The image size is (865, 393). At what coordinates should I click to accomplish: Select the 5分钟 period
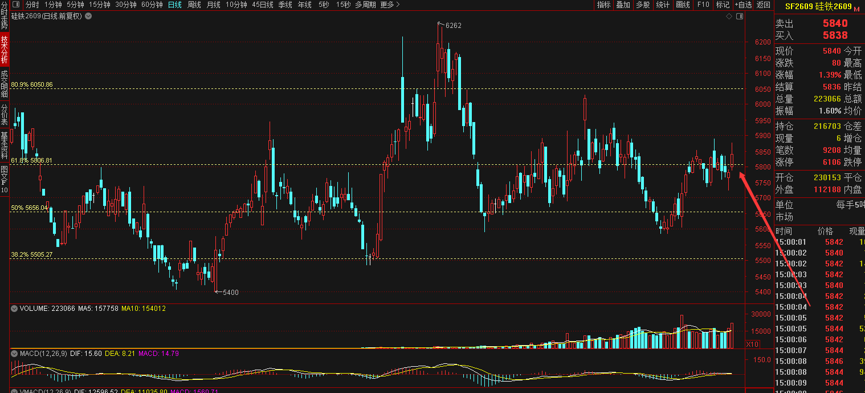tap(76, 4)
